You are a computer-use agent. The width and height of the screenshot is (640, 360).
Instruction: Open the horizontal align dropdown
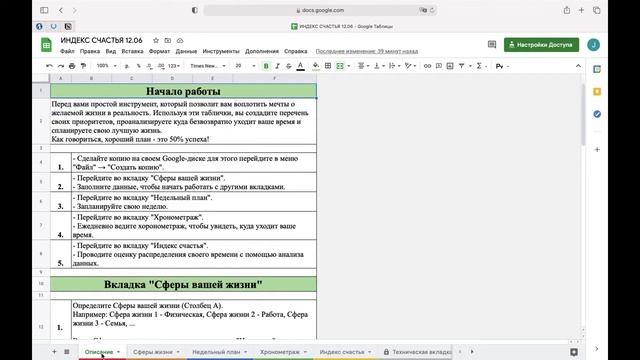click(x=363, y=66)
